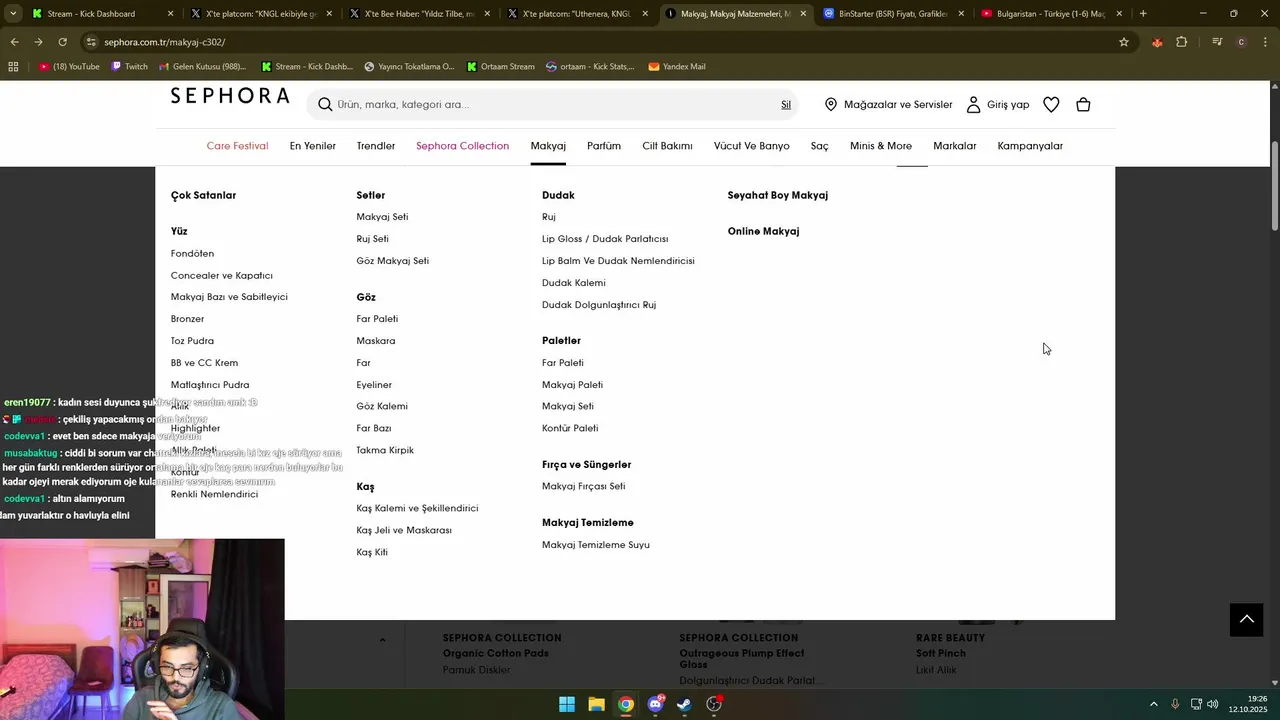Open the Kampanyalar menu
Image resolution: width=1280 pixels, height=720 pixels.
click(x=1030, y=146)
